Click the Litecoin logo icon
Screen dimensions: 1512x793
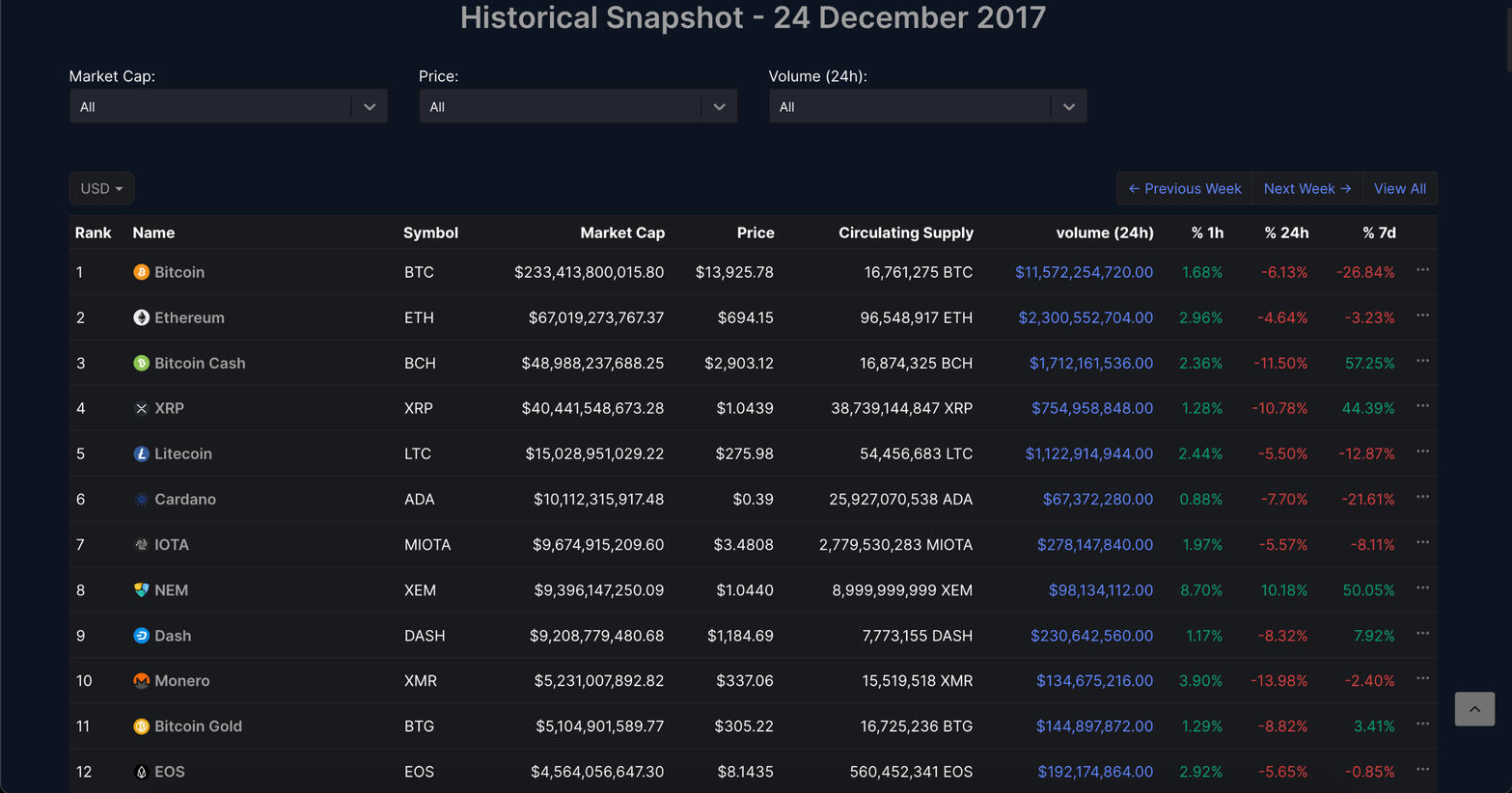point(141,454)
